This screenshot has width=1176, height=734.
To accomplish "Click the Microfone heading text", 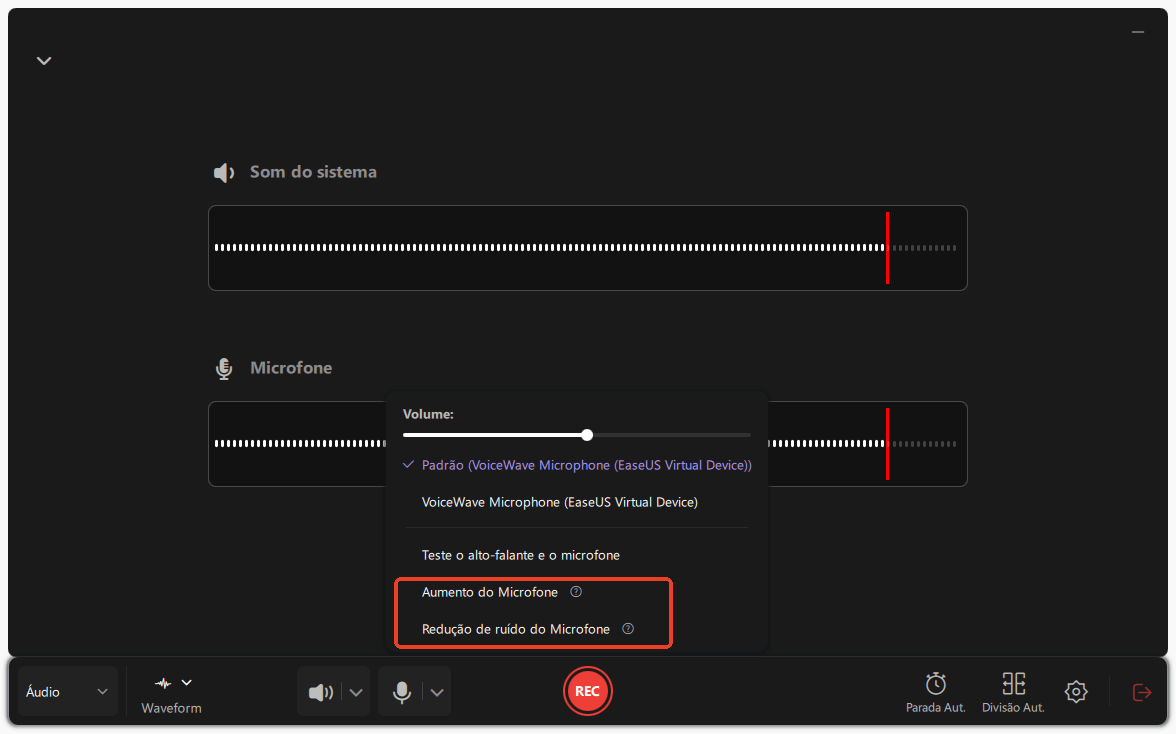I will pyautogui.click(x=291, y=367).
